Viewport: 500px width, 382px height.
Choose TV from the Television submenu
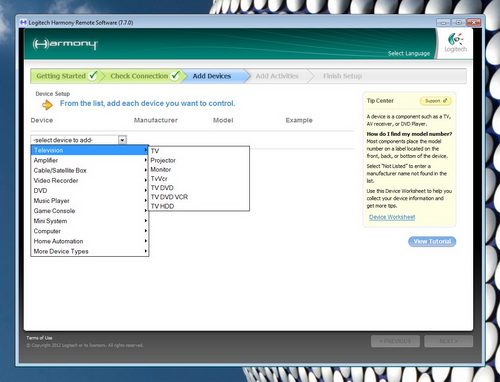coord(199,151)
